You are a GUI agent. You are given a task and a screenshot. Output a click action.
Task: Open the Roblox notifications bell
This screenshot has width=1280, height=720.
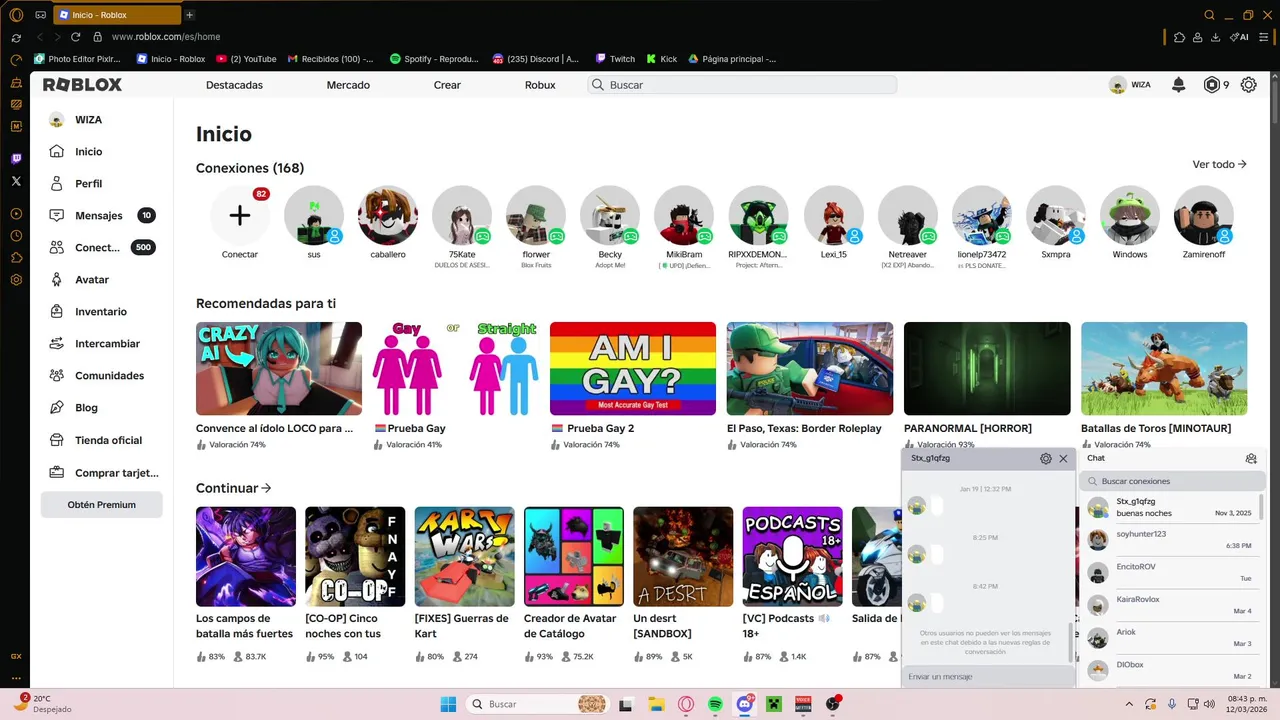(1178, 85)
